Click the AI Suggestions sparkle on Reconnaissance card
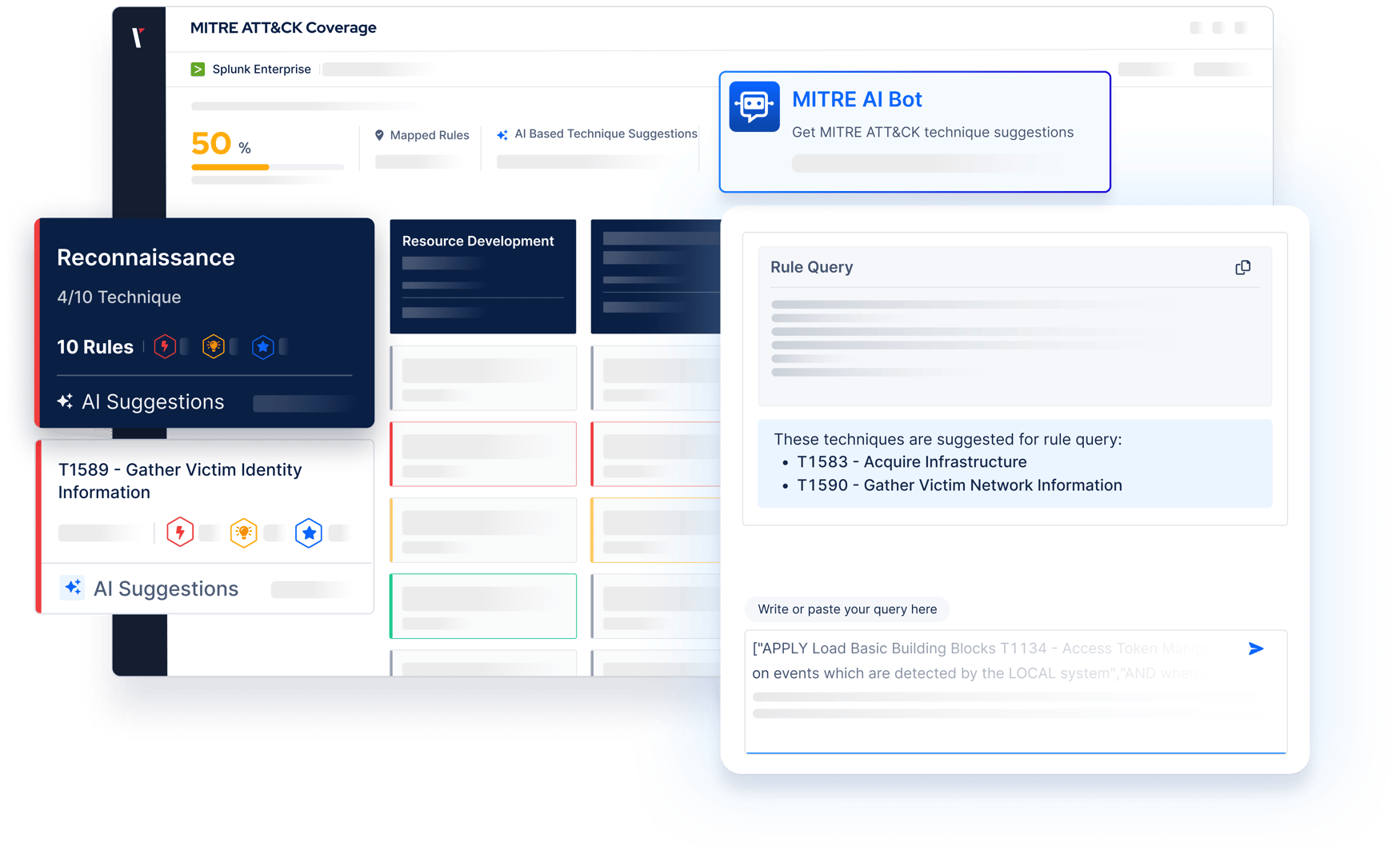 65,401
